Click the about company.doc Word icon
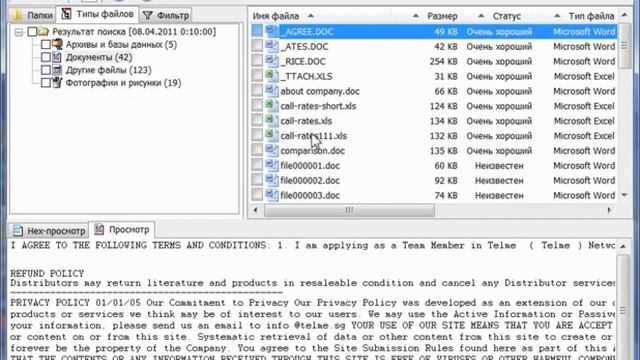This screenshot has height=360, width=640. 271,91
